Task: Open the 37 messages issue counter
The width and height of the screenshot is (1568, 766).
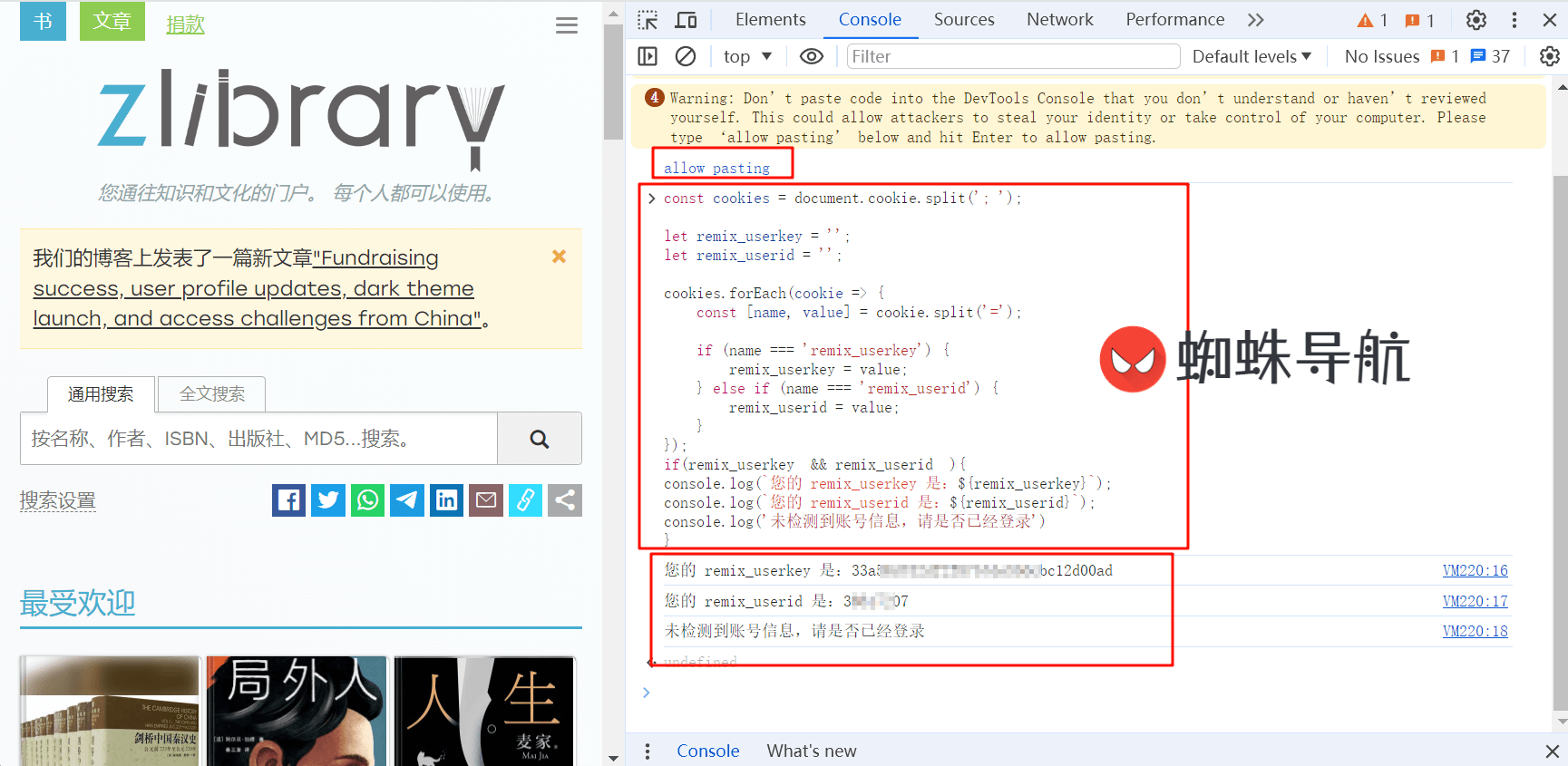Action: 1490,56
